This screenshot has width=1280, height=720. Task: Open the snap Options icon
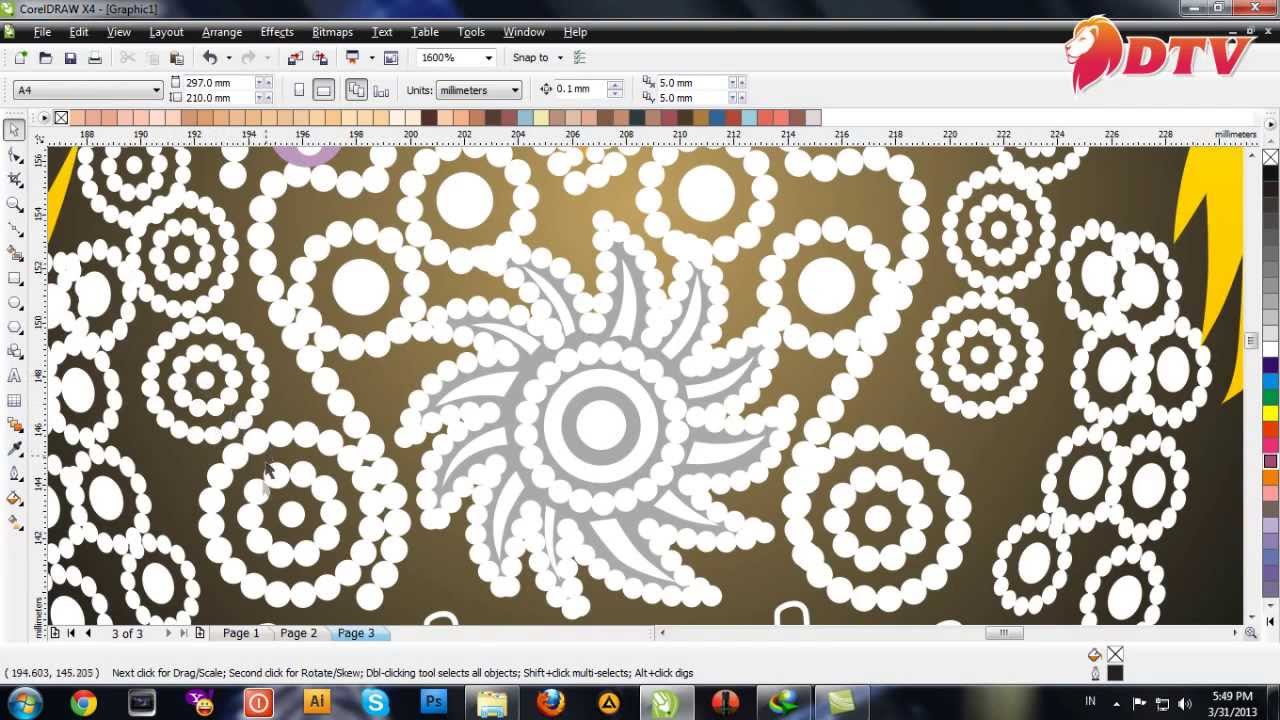pyautogui.click(x=579, y=58)
